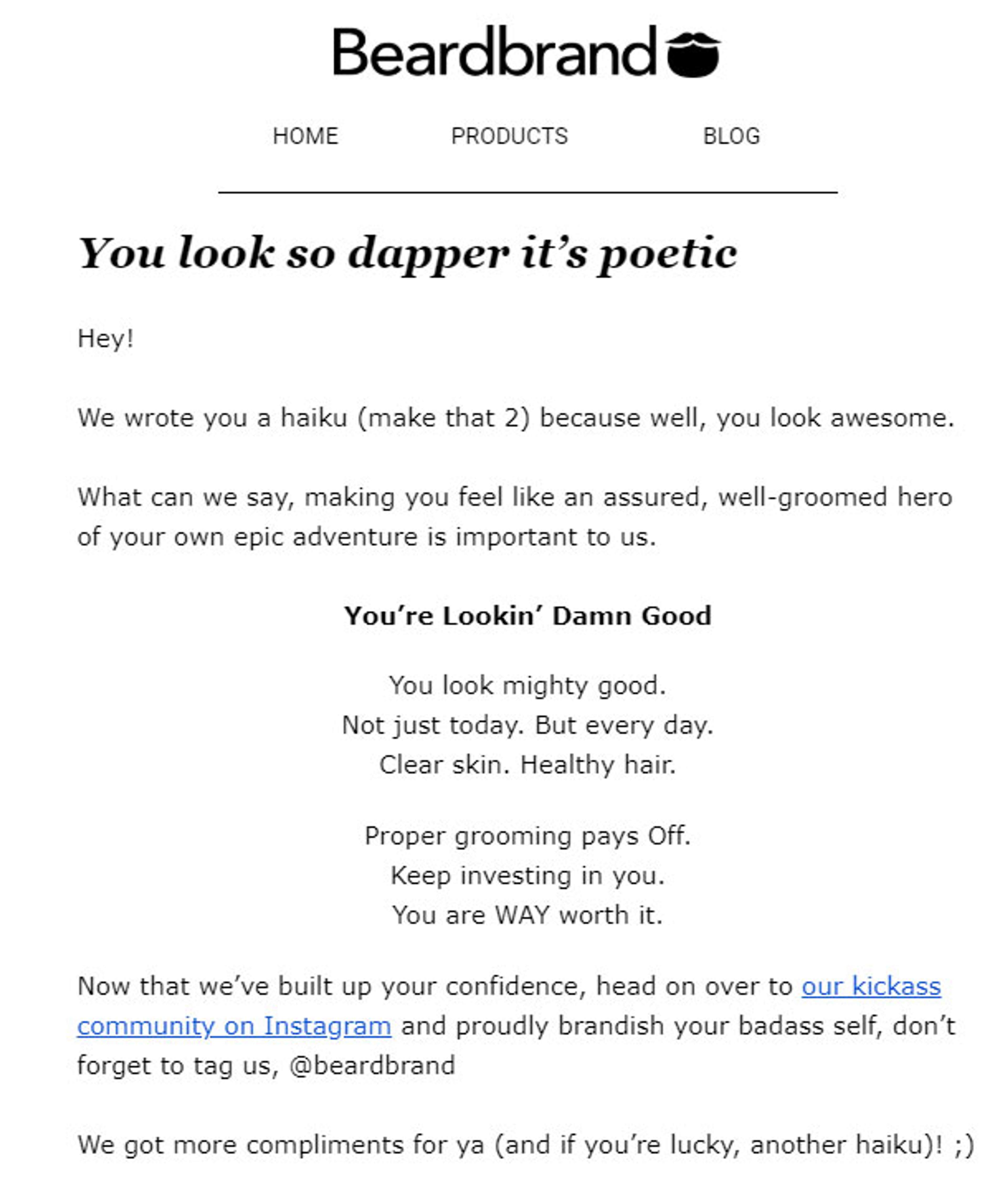Viewport: 1008px width, 1183px height.
Task: Click the 'Not just today. But every day.' line
Action: point(527,725)
